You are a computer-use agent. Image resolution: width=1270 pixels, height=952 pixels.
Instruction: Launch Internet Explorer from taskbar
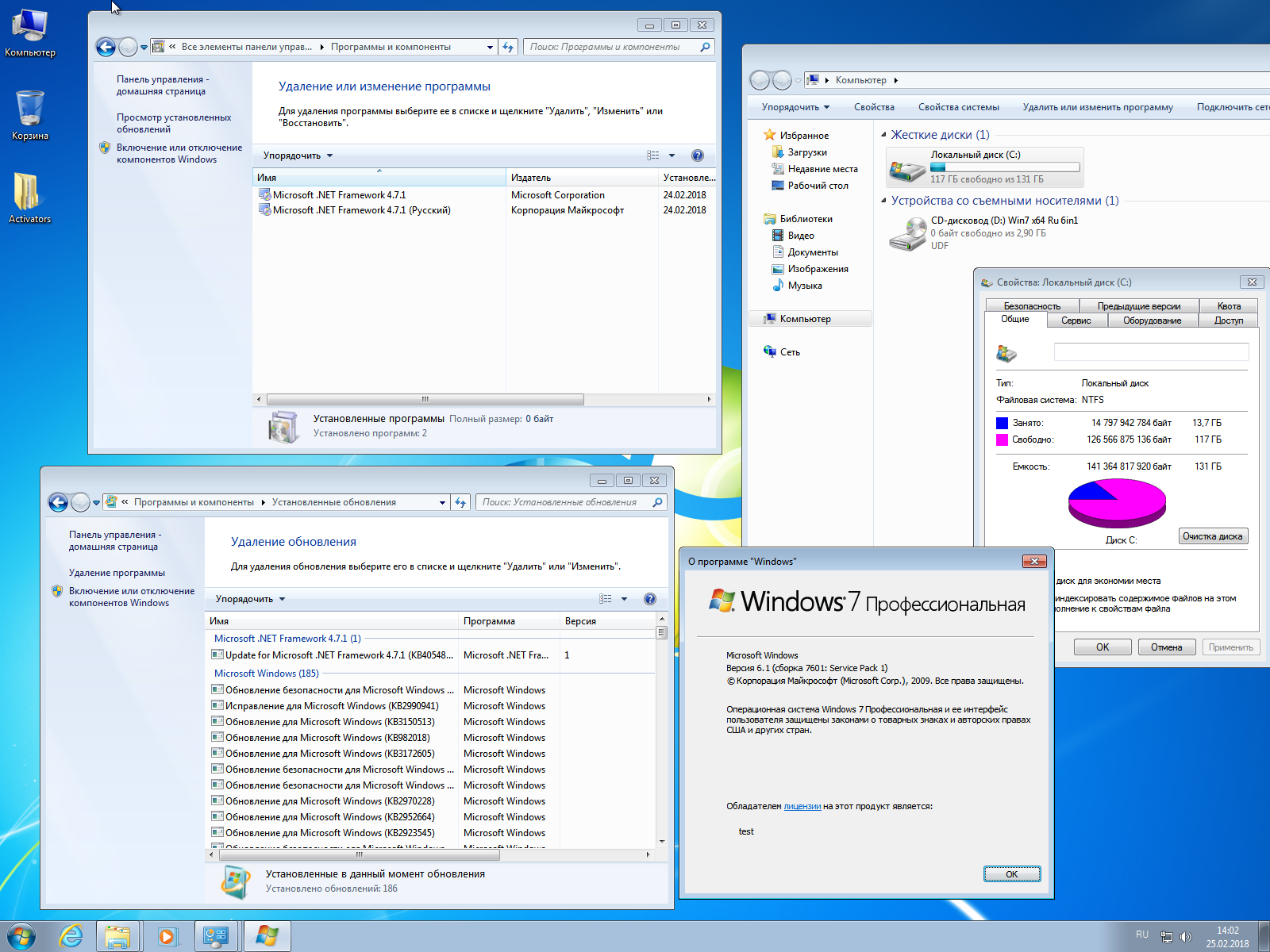71,936
